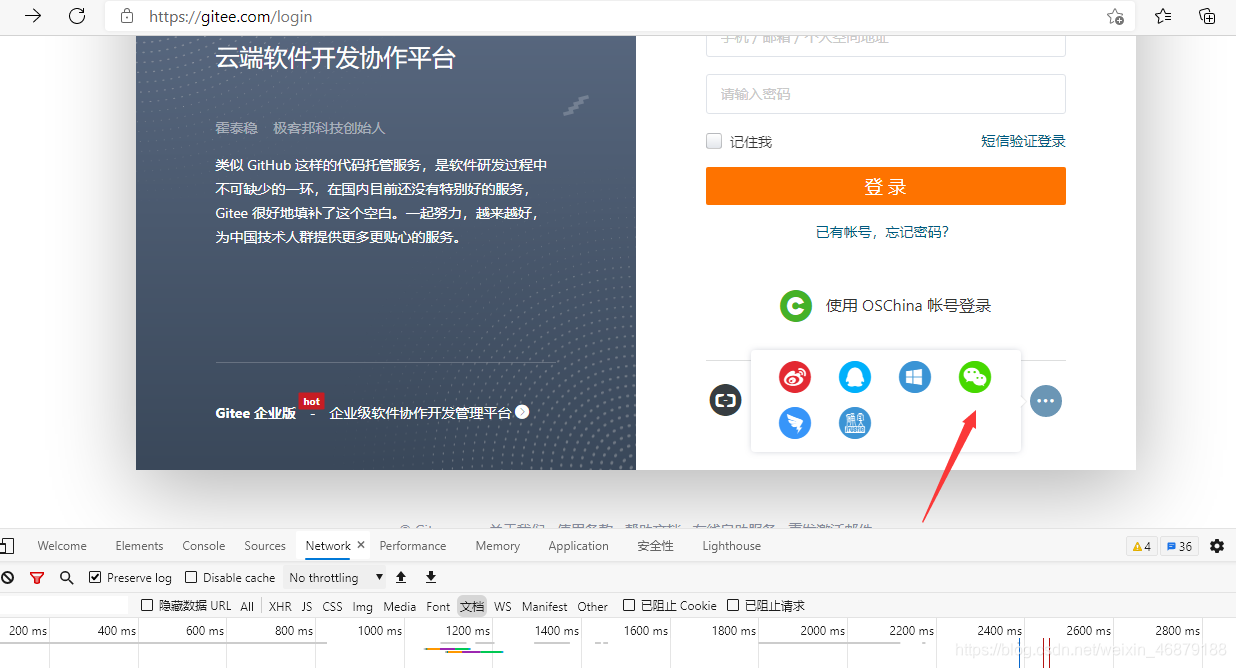Check 已阻止 Cookie checkbox

tap(629, 605)
